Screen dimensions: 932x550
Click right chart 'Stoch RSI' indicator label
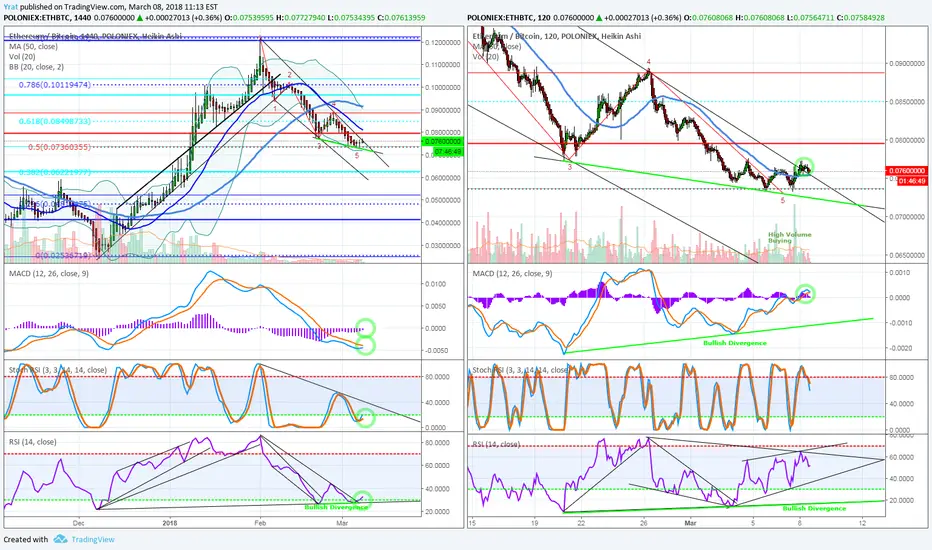point(521,370)
